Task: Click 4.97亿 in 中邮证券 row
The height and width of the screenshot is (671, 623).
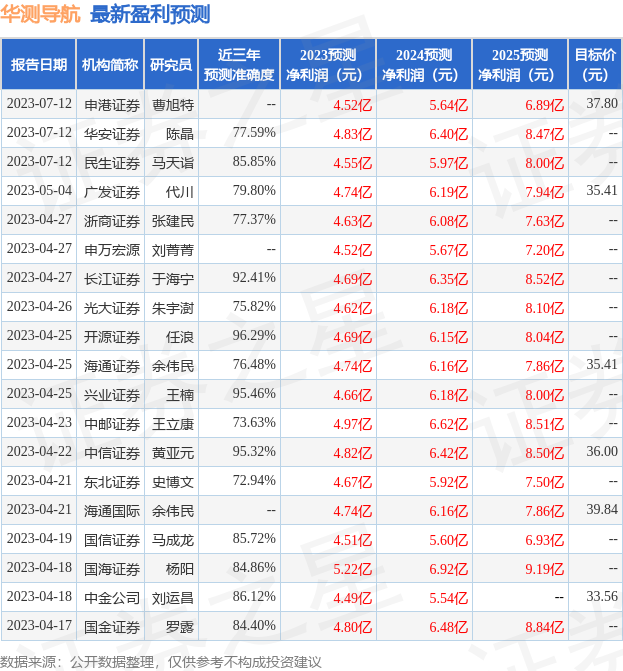Action: tap(353, 424)
